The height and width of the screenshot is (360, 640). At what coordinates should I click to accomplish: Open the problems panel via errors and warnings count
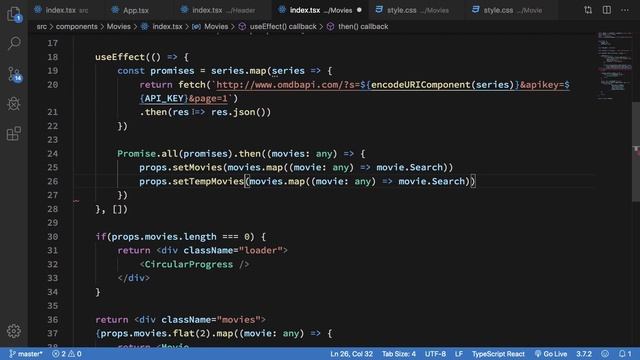67,354
